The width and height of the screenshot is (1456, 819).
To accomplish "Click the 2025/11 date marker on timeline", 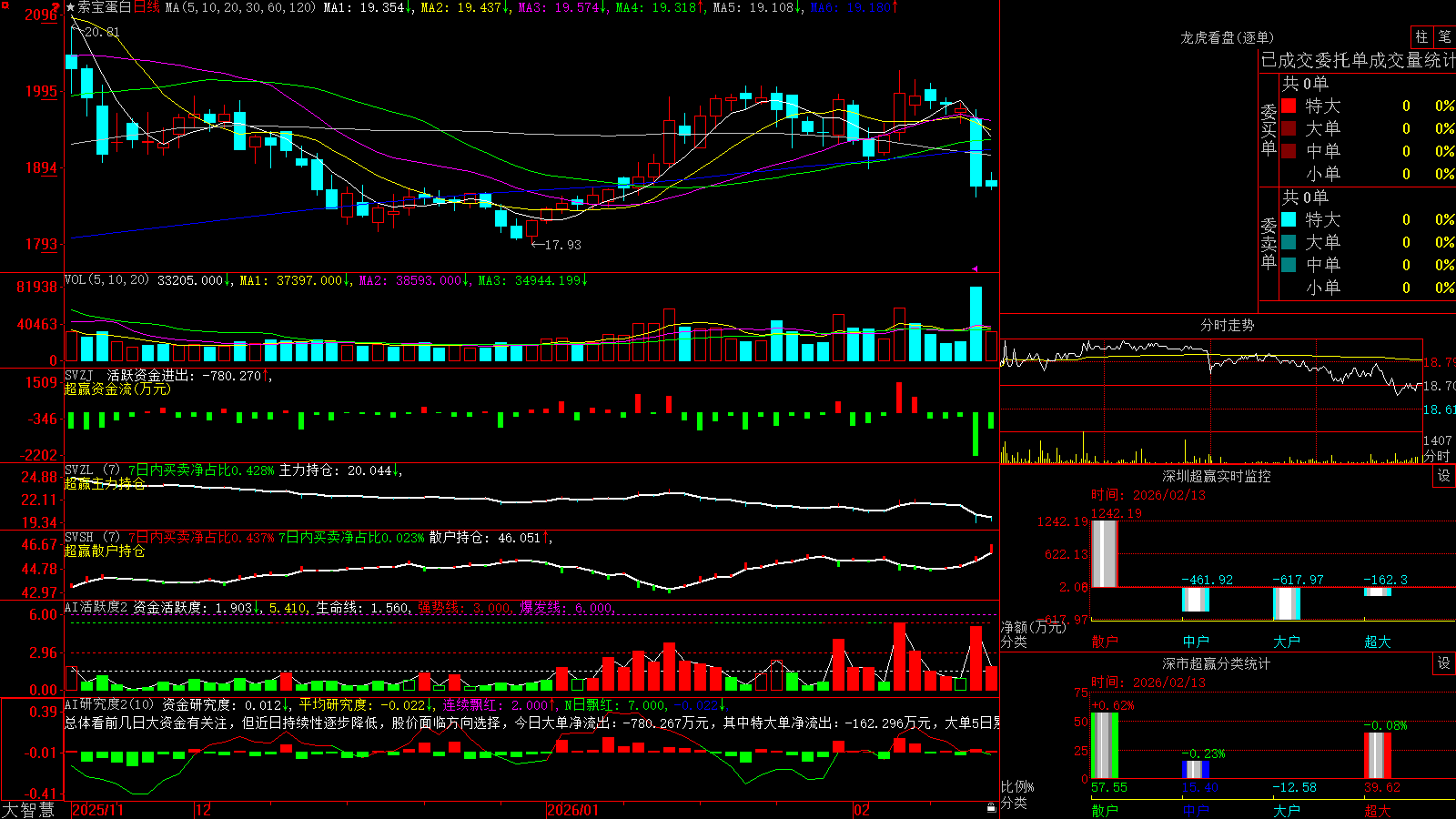I will (97, 810).
